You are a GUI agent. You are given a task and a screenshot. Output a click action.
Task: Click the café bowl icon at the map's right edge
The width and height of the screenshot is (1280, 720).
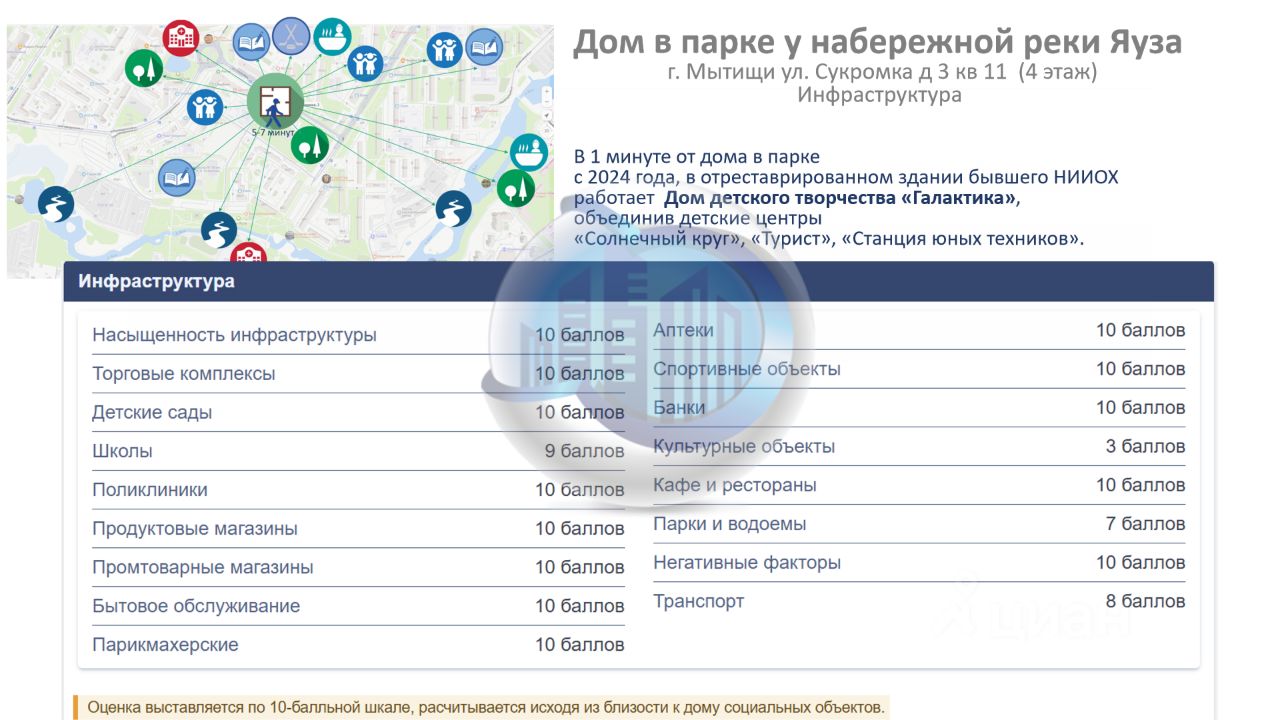[x=528, y=152]
